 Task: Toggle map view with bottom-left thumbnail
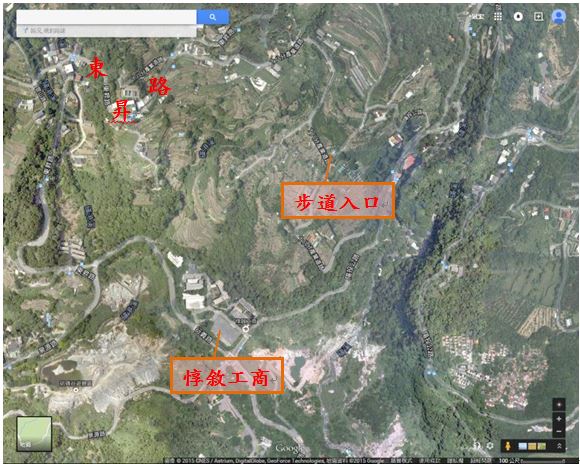[x=34, y=434]
